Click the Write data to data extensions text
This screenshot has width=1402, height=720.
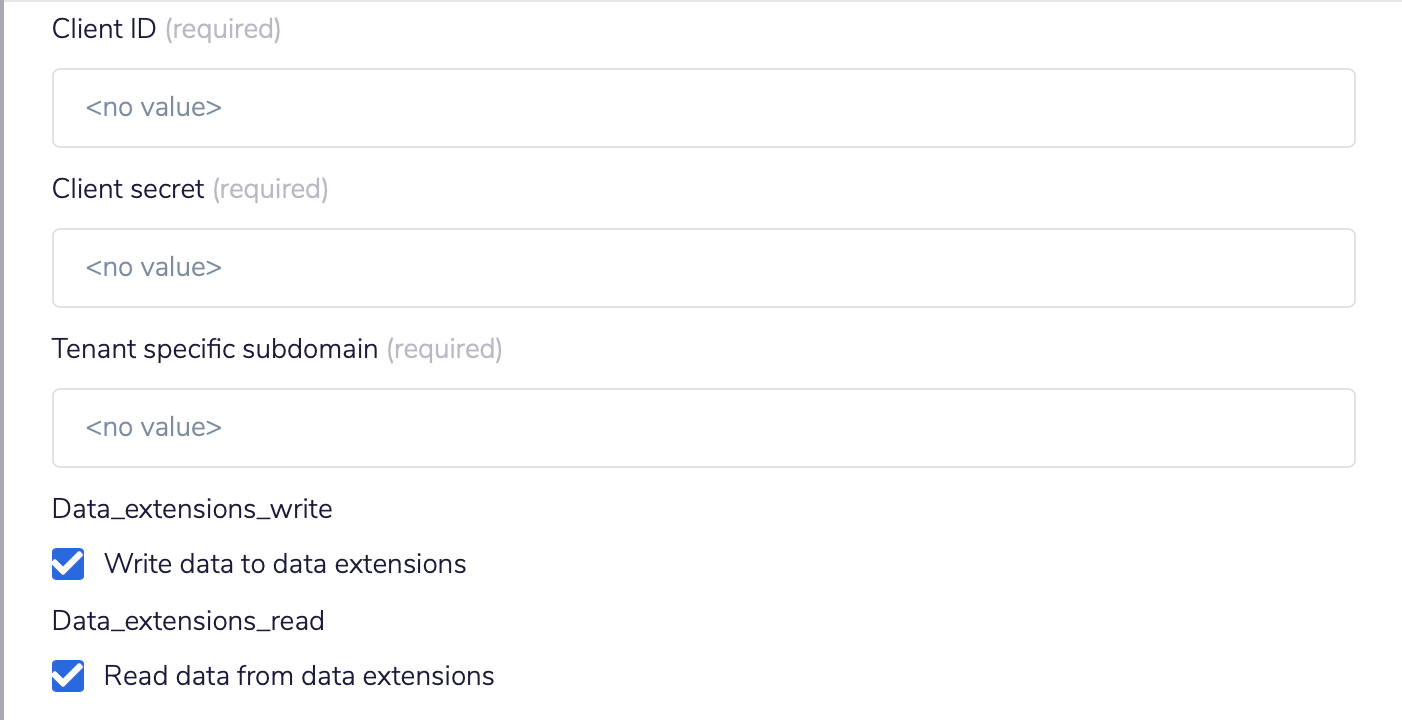coord(283,564)
